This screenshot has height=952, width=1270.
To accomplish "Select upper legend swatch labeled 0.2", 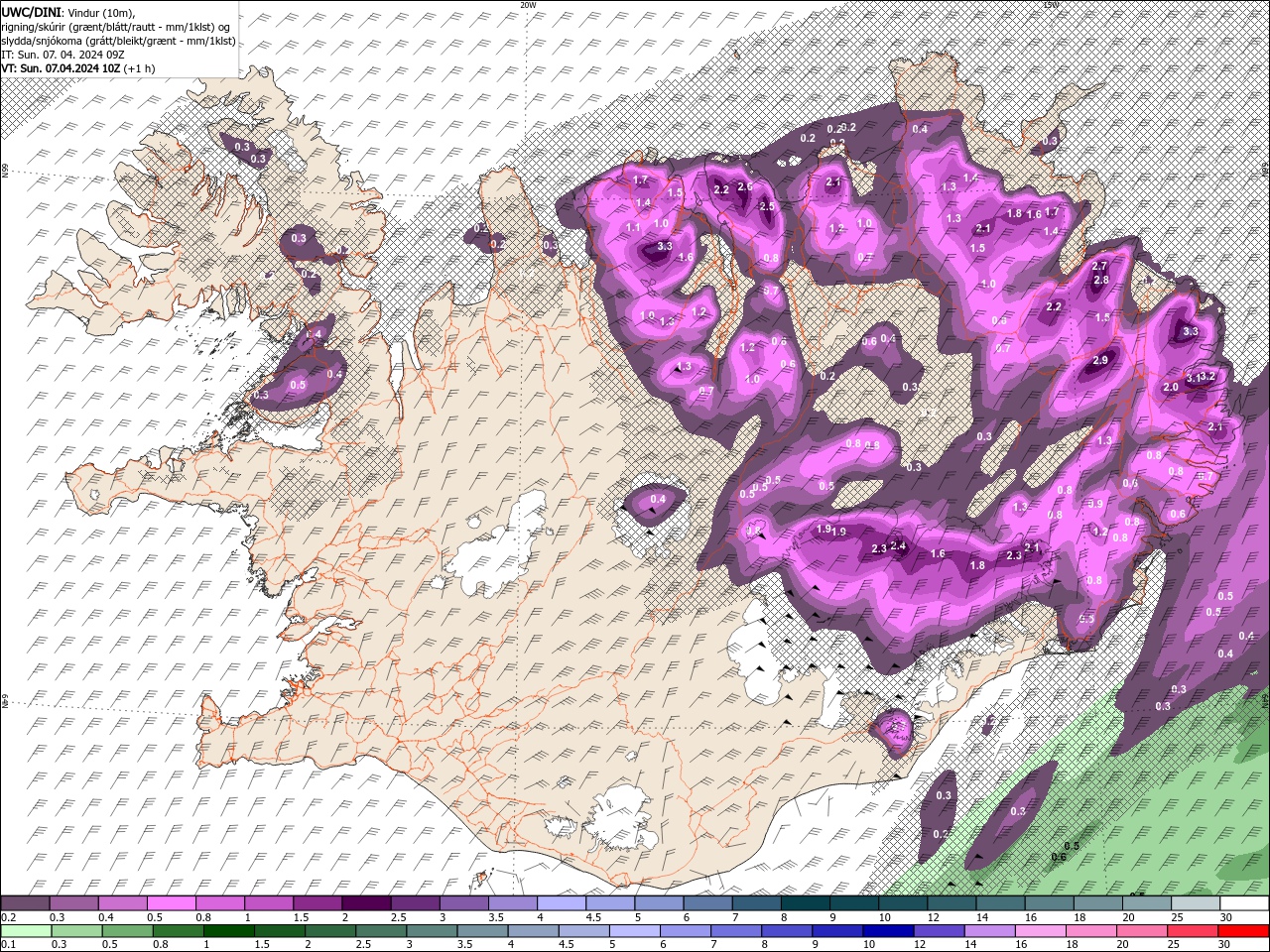I will click(x=25, y=903).
